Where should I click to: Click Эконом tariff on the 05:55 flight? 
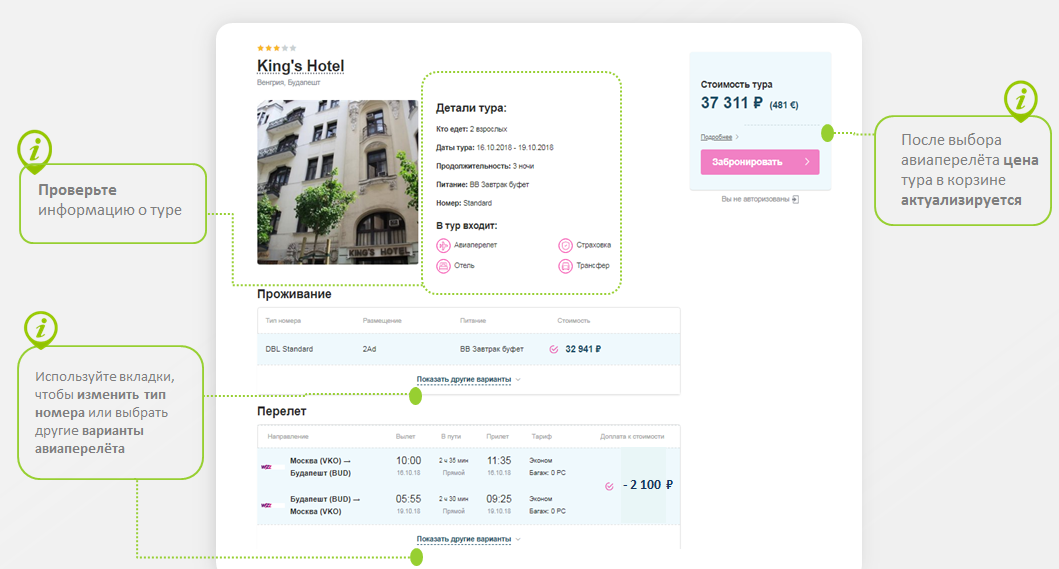540,499
